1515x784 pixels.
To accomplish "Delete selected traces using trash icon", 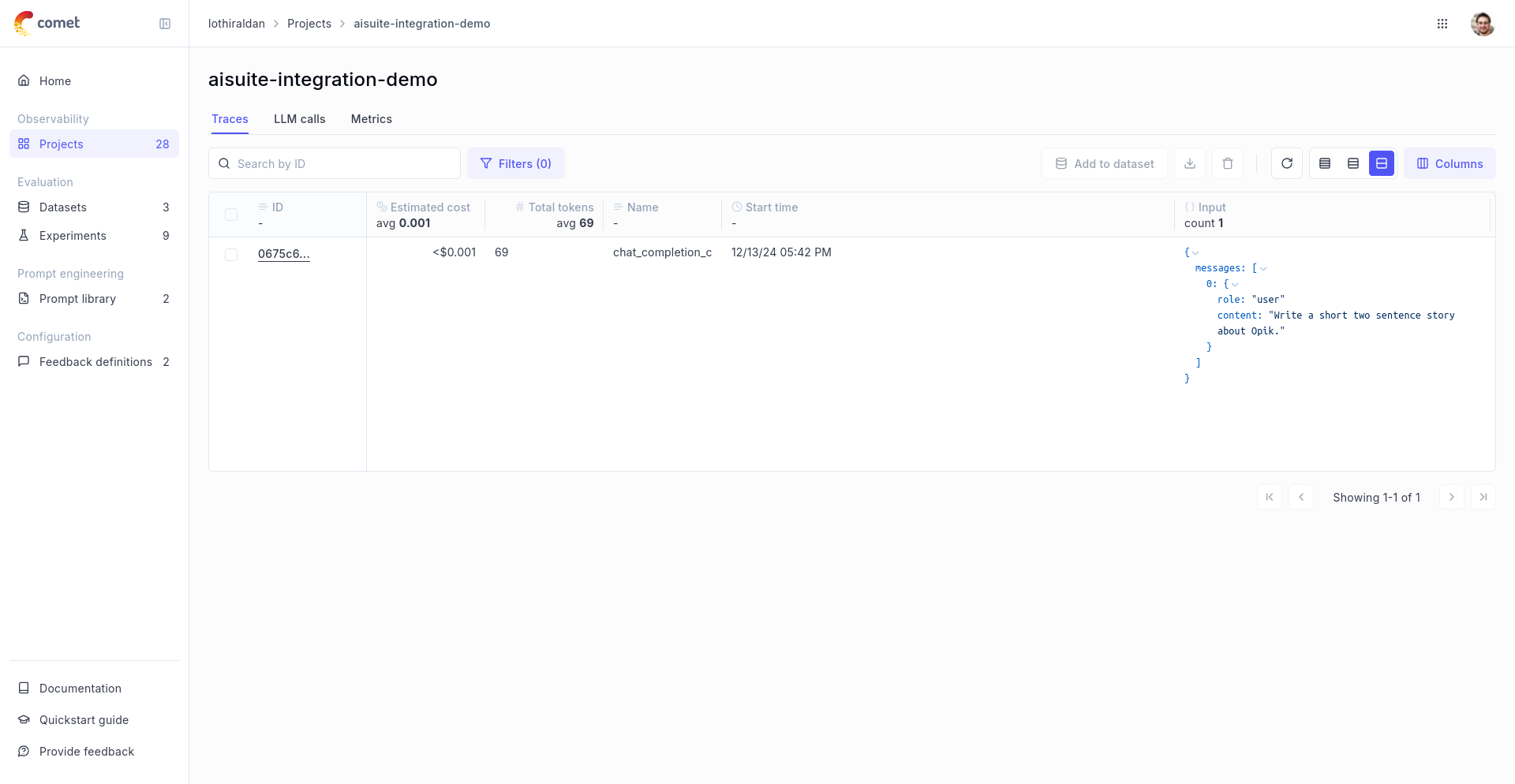I will [1227, 163].
